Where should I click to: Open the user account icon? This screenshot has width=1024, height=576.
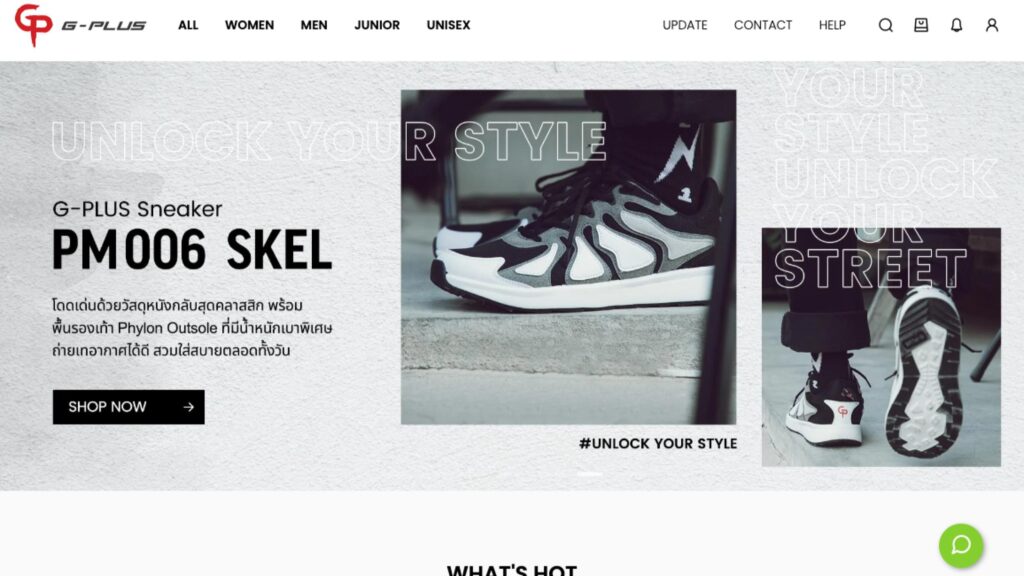(x=991, y=25)
